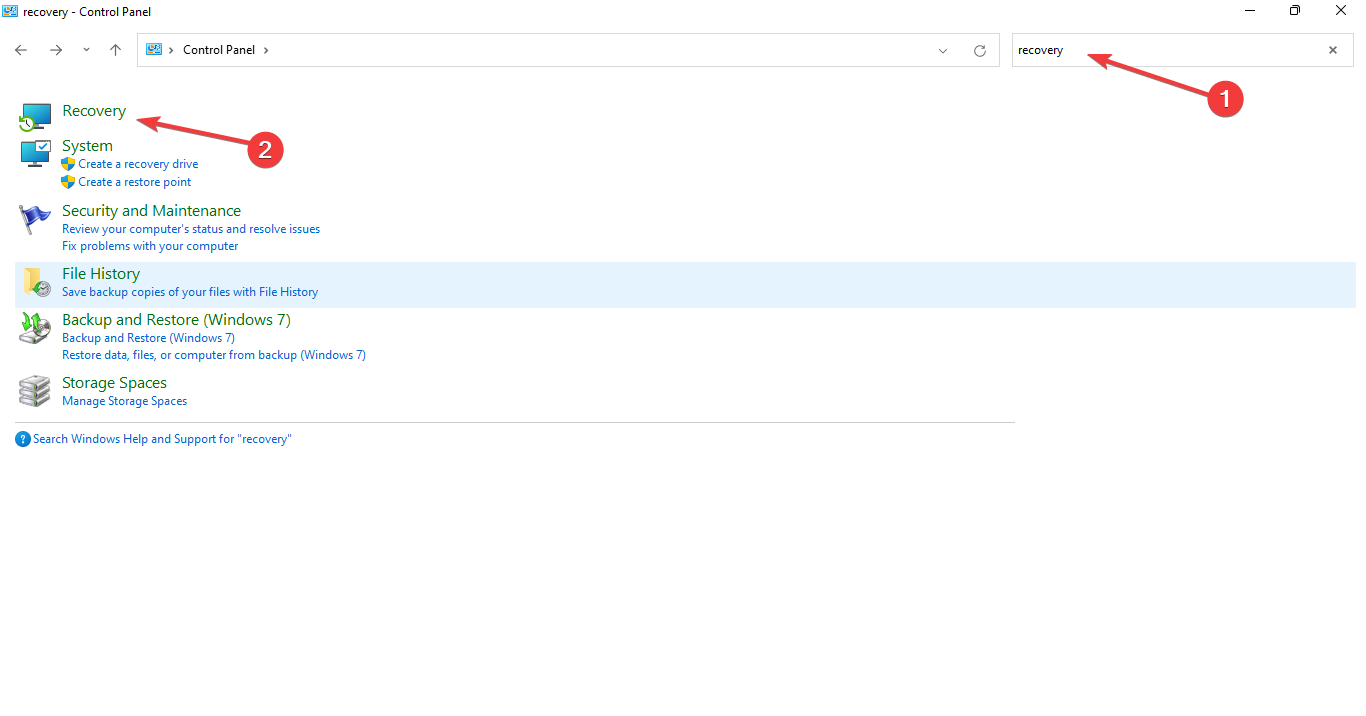
Task: Click the blue help question mark icon
Action: pos(23,439)
